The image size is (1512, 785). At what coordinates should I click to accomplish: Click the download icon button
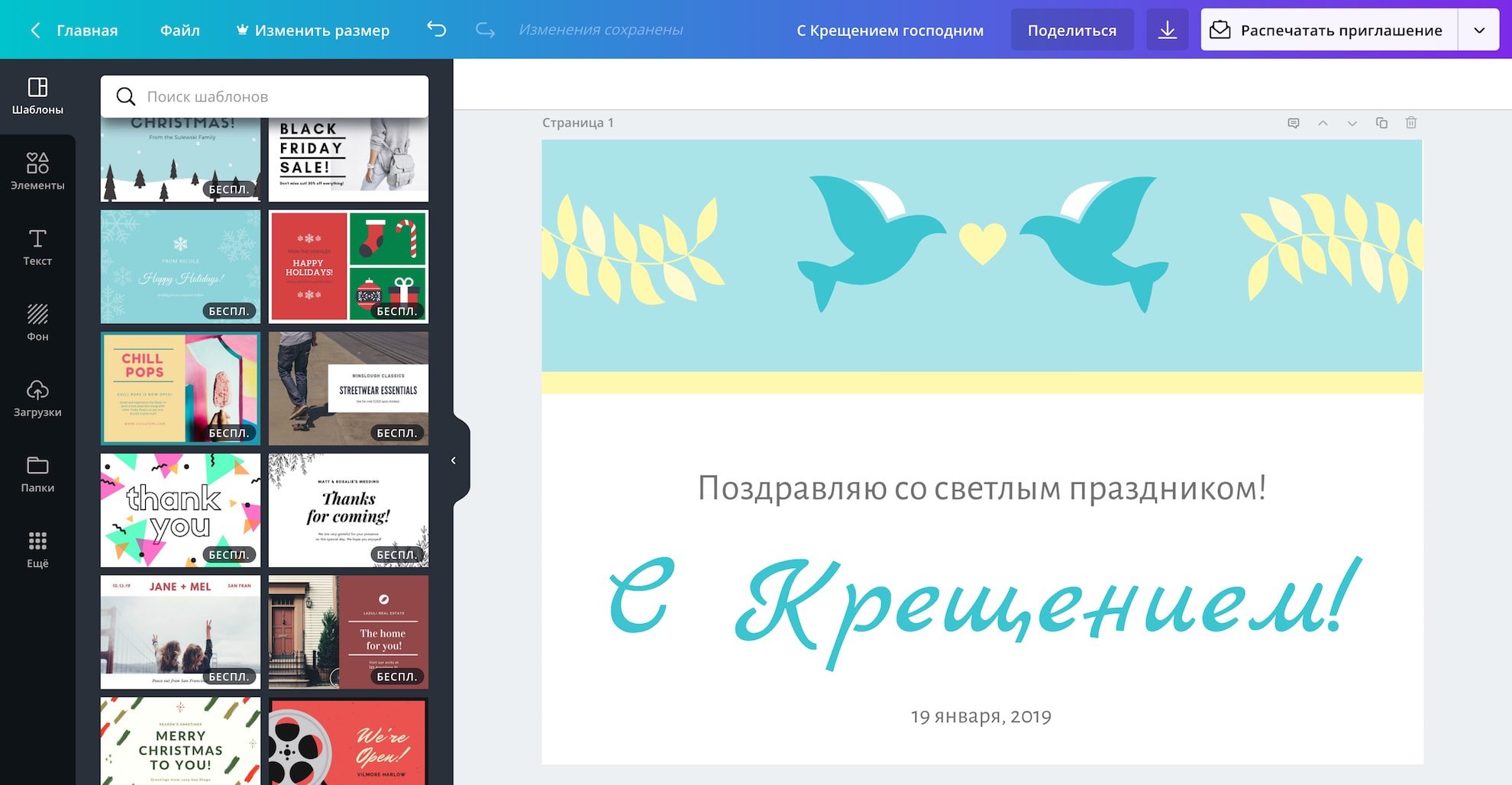1167,30
